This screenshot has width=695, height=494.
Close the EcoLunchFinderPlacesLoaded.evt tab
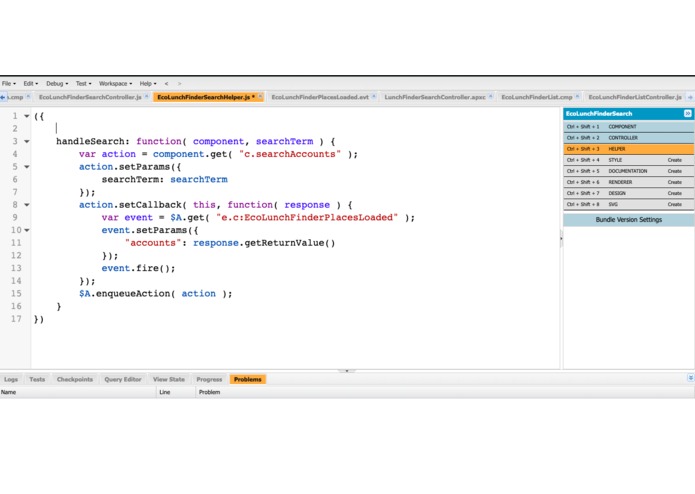(x=374, y=96)
